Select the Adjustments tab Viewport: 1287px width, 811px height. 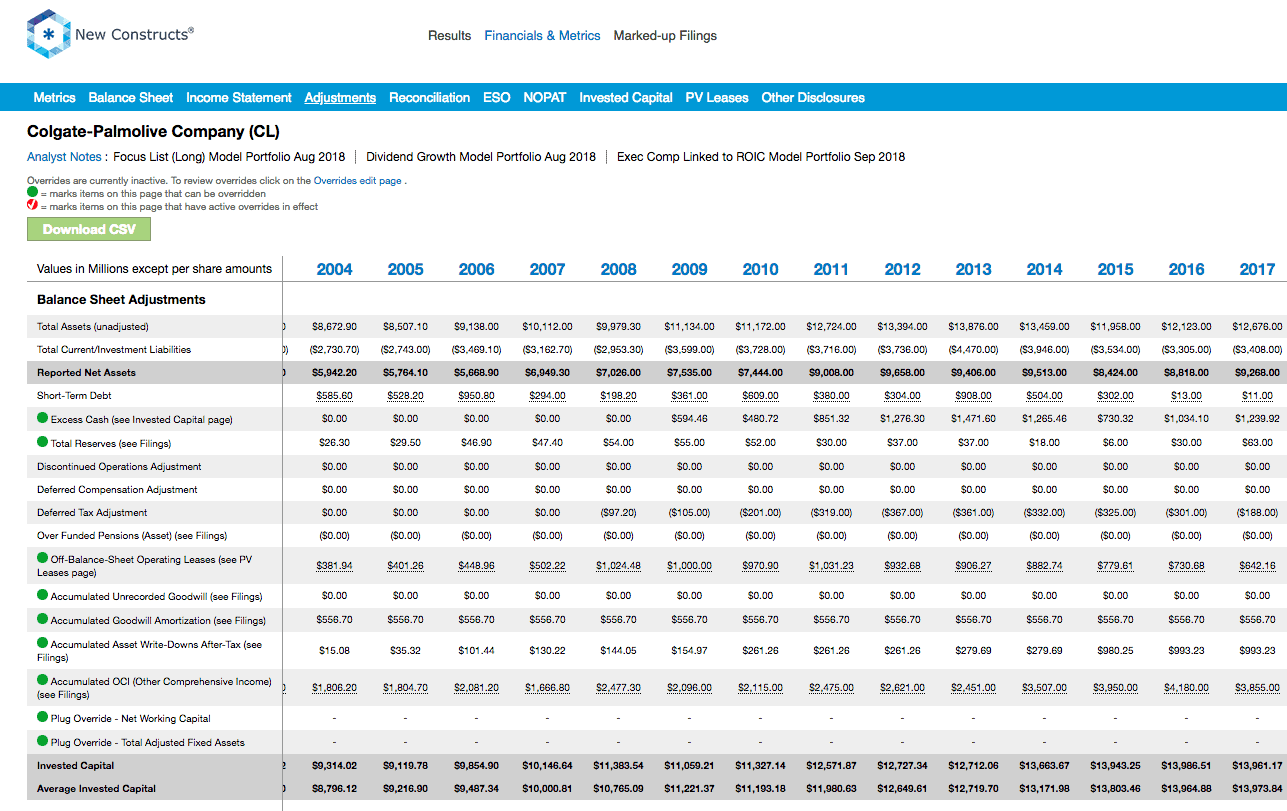point(340,97)
